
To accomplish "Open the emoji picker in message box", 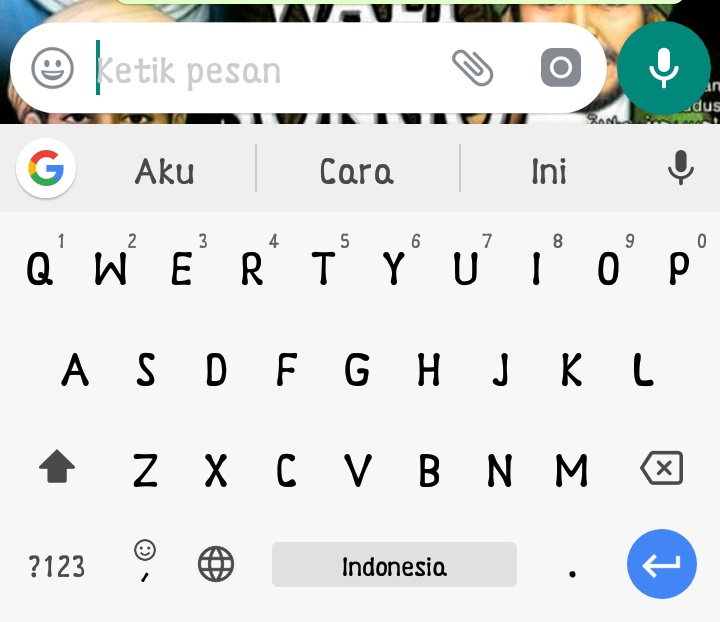I will click(52, 68).
